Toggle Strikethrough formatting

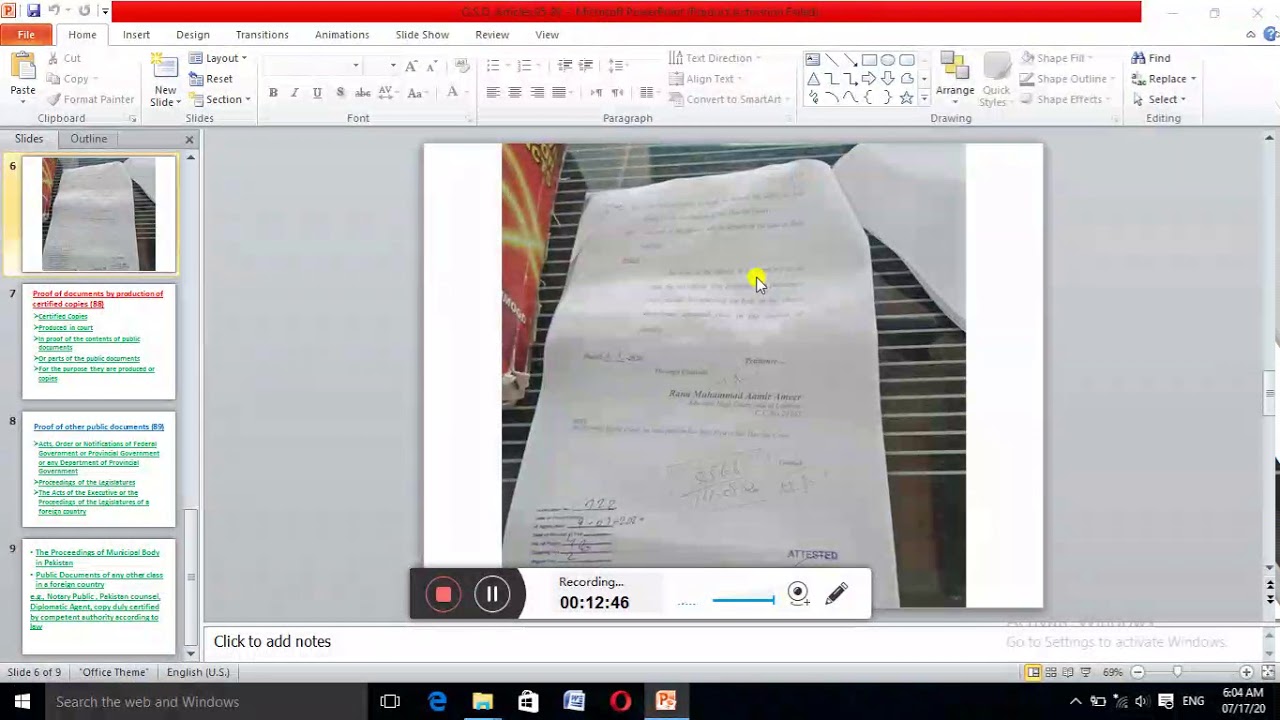tap(363, 93)
